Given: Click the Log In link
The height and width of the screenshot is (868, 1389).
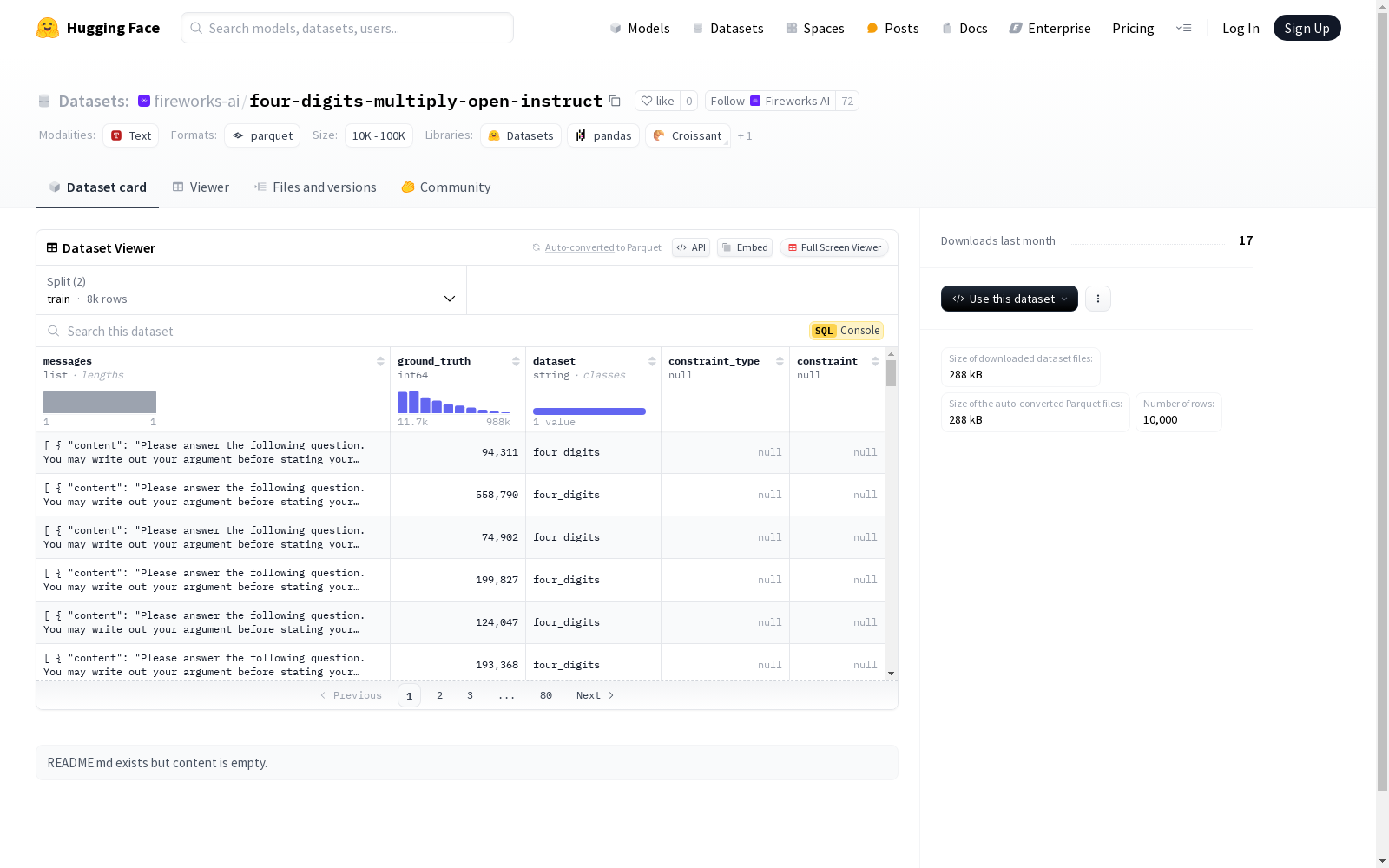Looking at the screenshot, I should click(1241, 28).
